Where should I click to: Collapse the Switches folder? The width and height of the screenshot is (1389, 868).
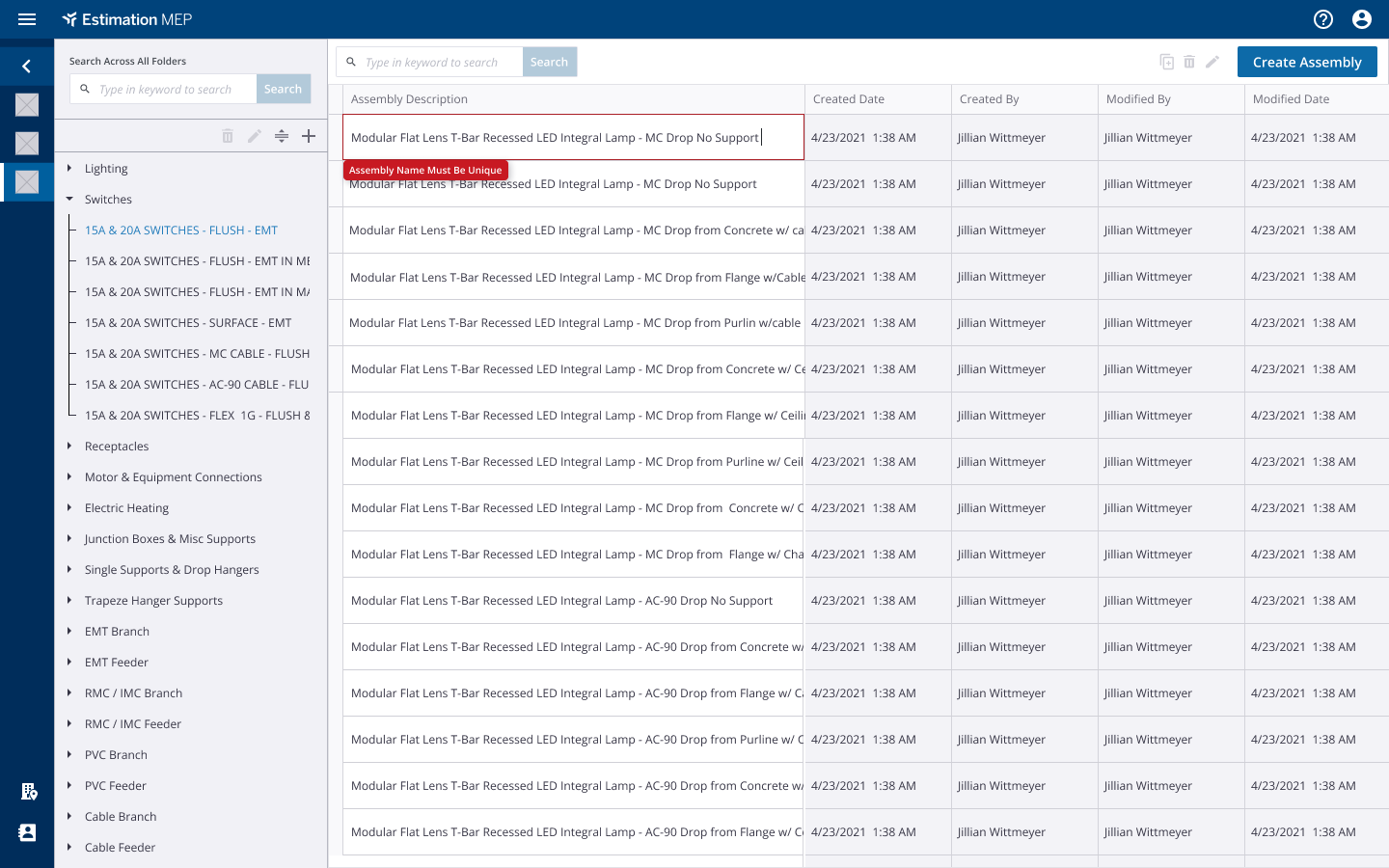[69, 199]
